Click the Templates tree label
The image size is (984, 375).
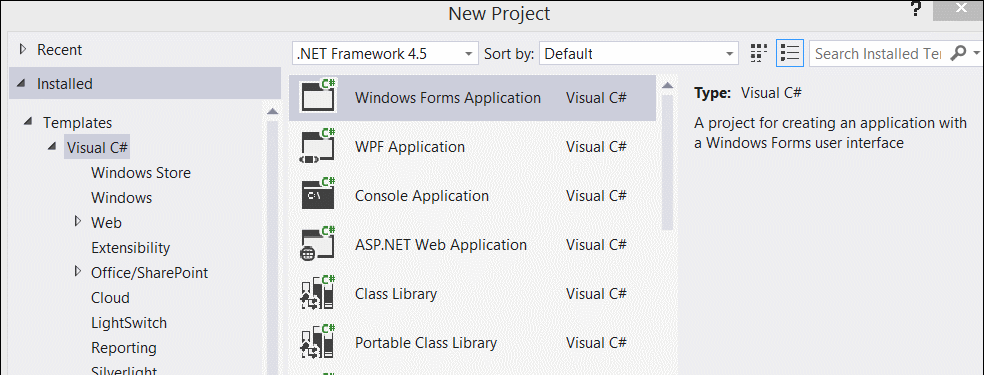point(77,123)
